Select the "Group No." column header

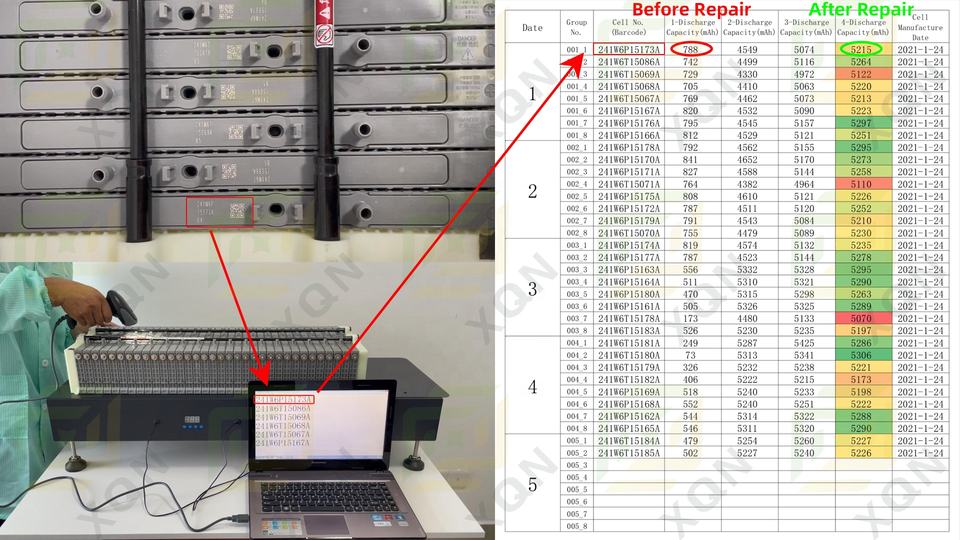click(x=576, y=28)
